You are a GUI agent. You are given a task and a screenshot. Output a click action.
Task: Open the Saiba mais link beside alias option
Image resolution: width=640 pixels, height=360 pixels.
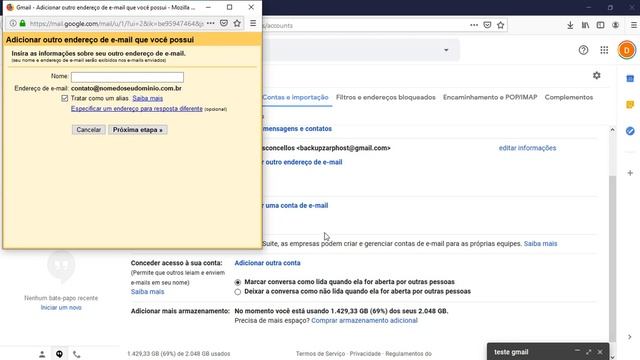(148, 98)
